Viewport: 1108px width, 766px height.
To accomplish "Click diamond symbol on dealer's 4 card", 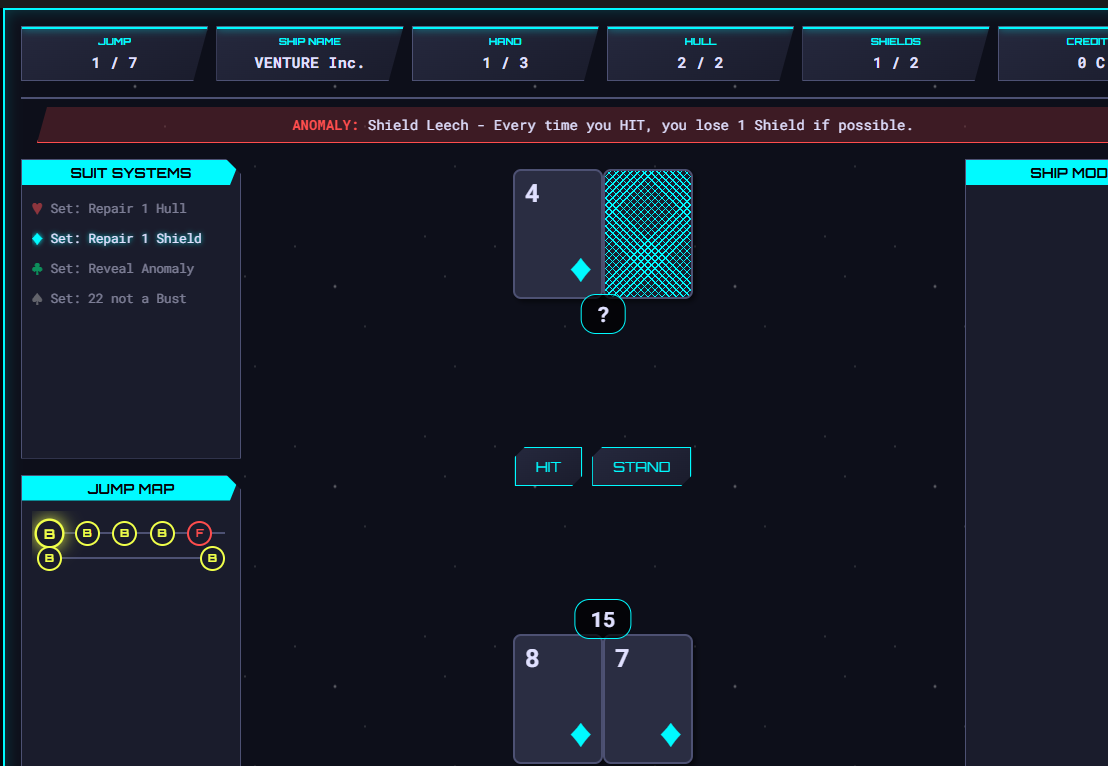I will click(581, 270).
